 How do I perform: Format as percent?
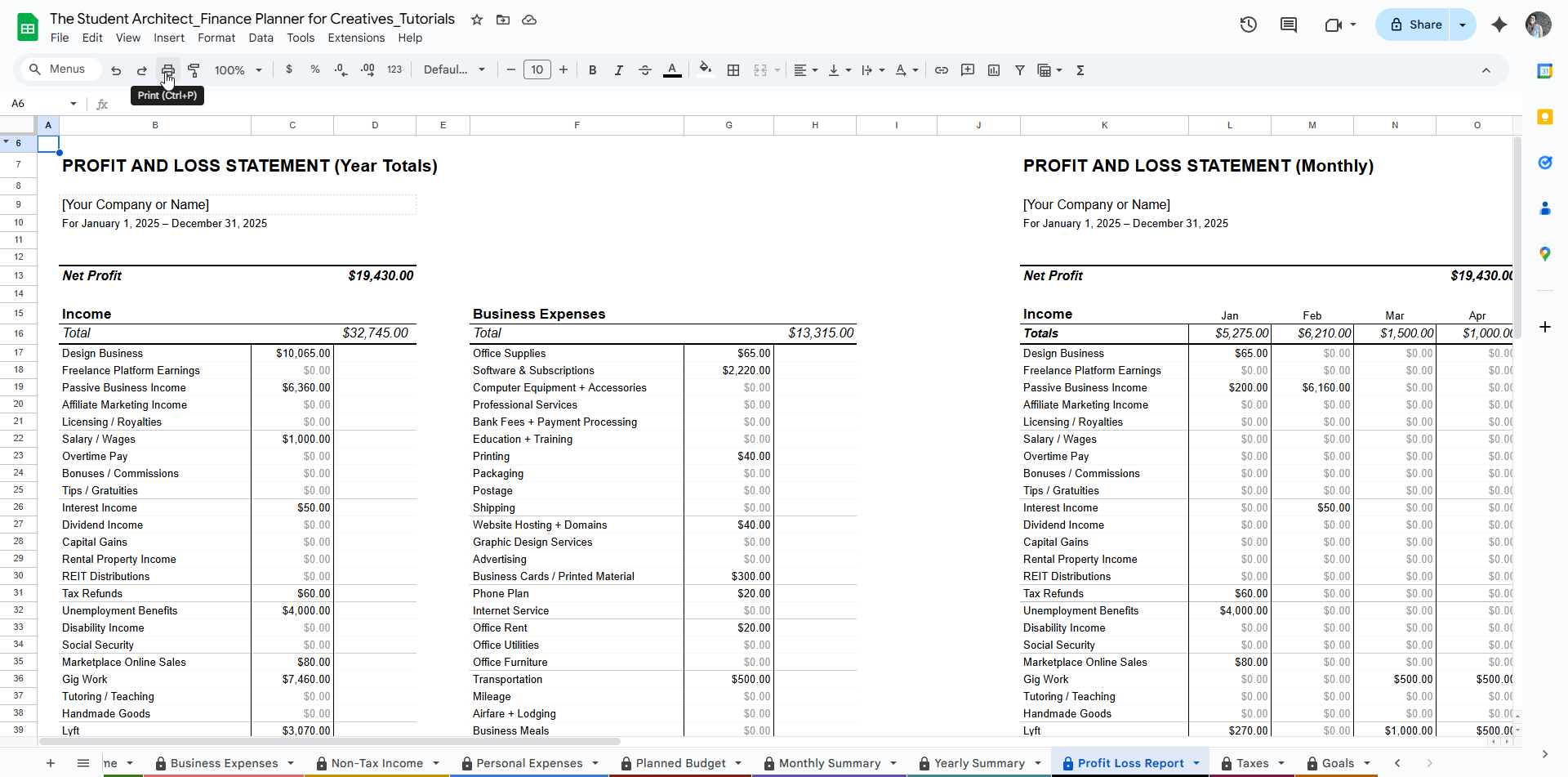coord(315,70)
